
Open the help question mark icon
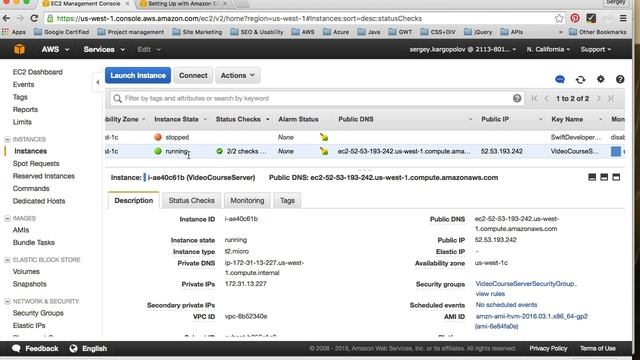[x=620, y=79]
